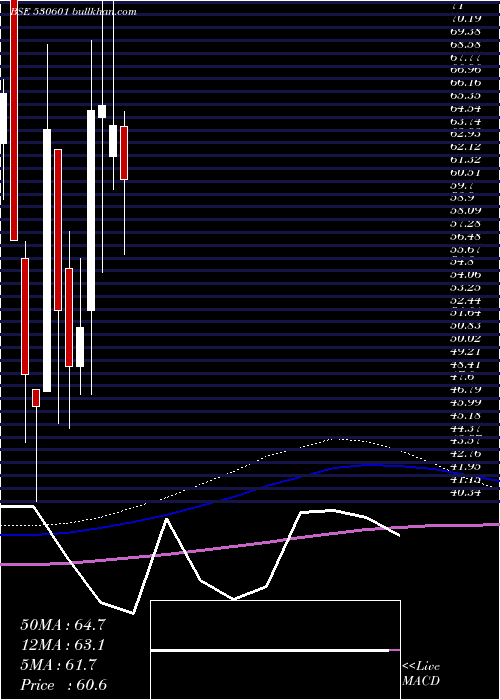This screenshot has width=500, height=700.
Task: Click the 42.76 axis value
Action: [x=465, y=455]
